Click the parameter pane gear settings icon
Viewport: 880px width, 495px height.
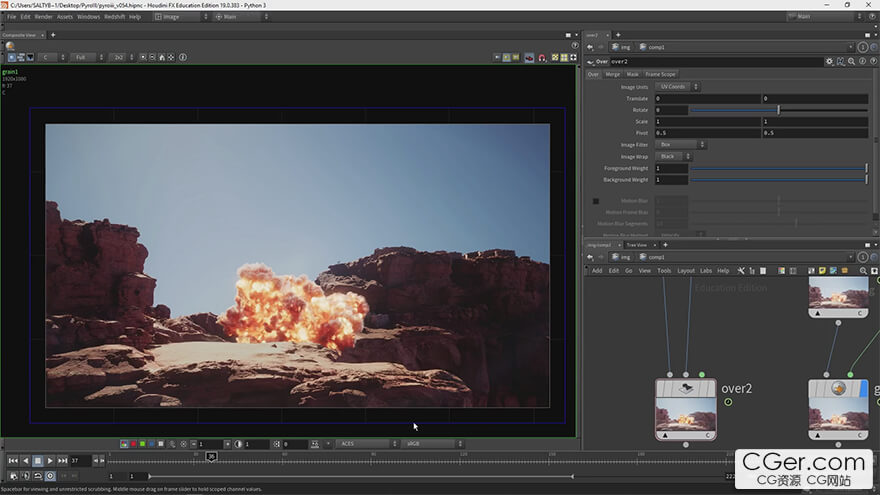click(829, 62)
